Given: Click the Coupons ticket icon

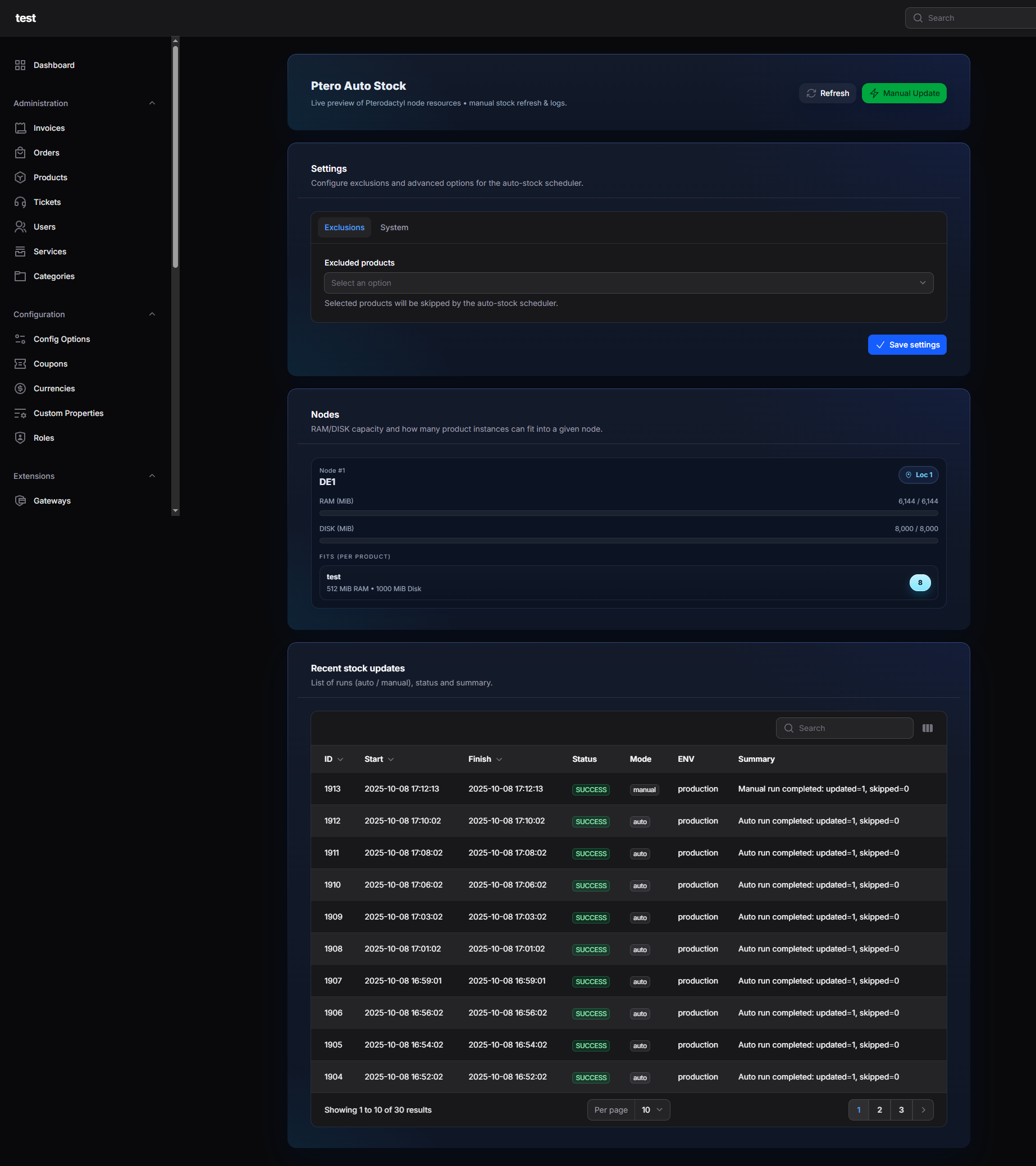Looking at the screenshot, I should (20, 363).
